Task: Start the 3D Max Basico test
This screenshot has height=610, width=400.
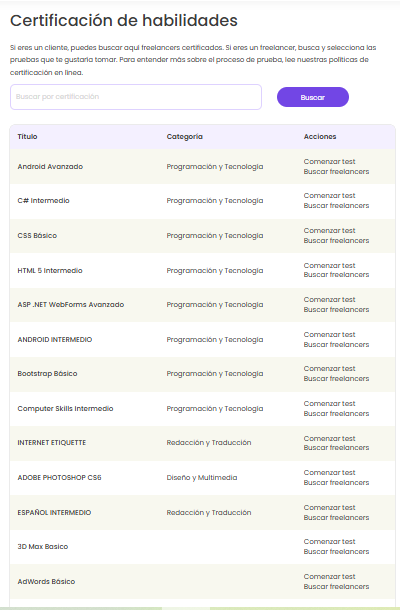Action: 330,542
